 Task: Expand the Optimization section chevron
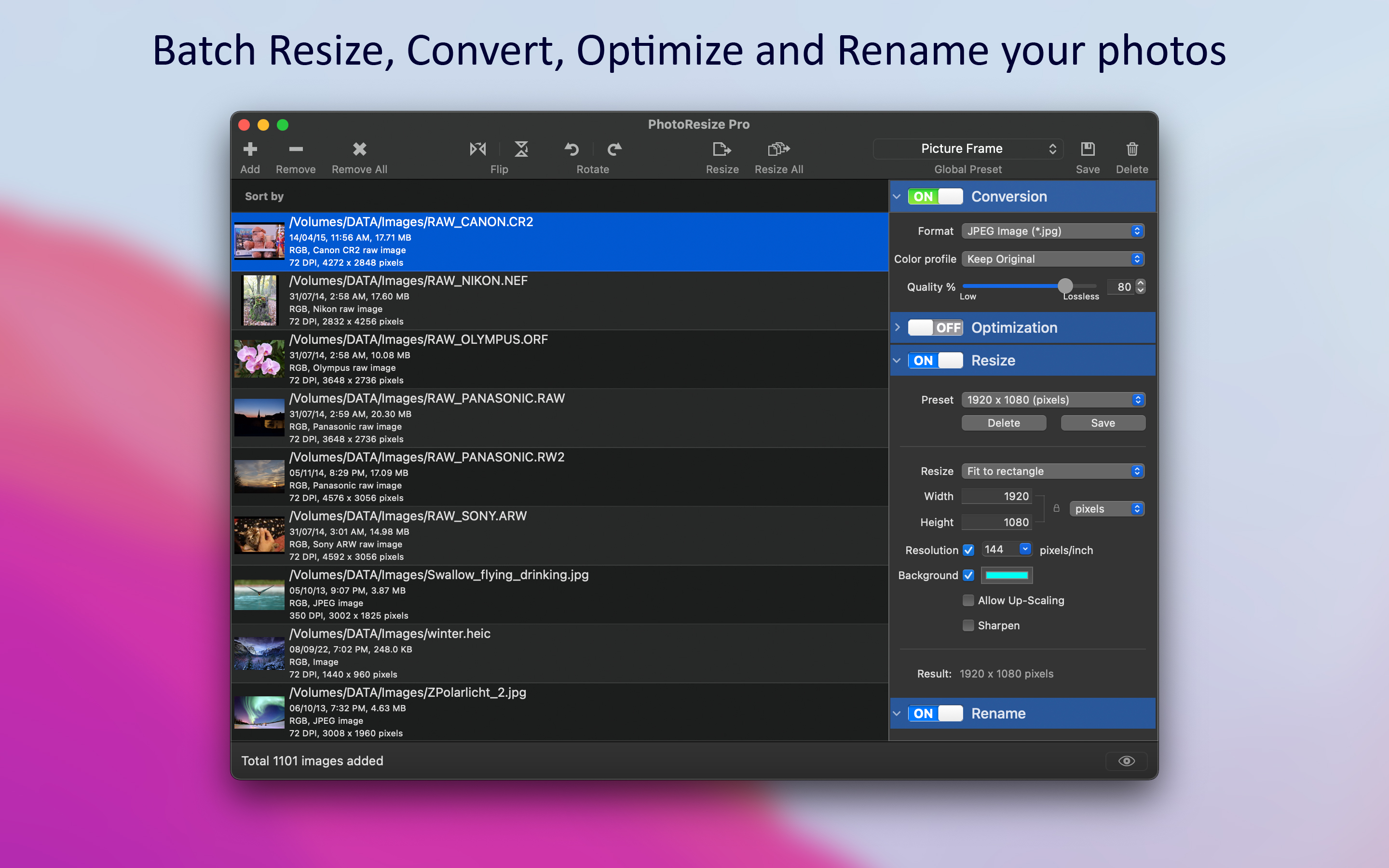897,327
